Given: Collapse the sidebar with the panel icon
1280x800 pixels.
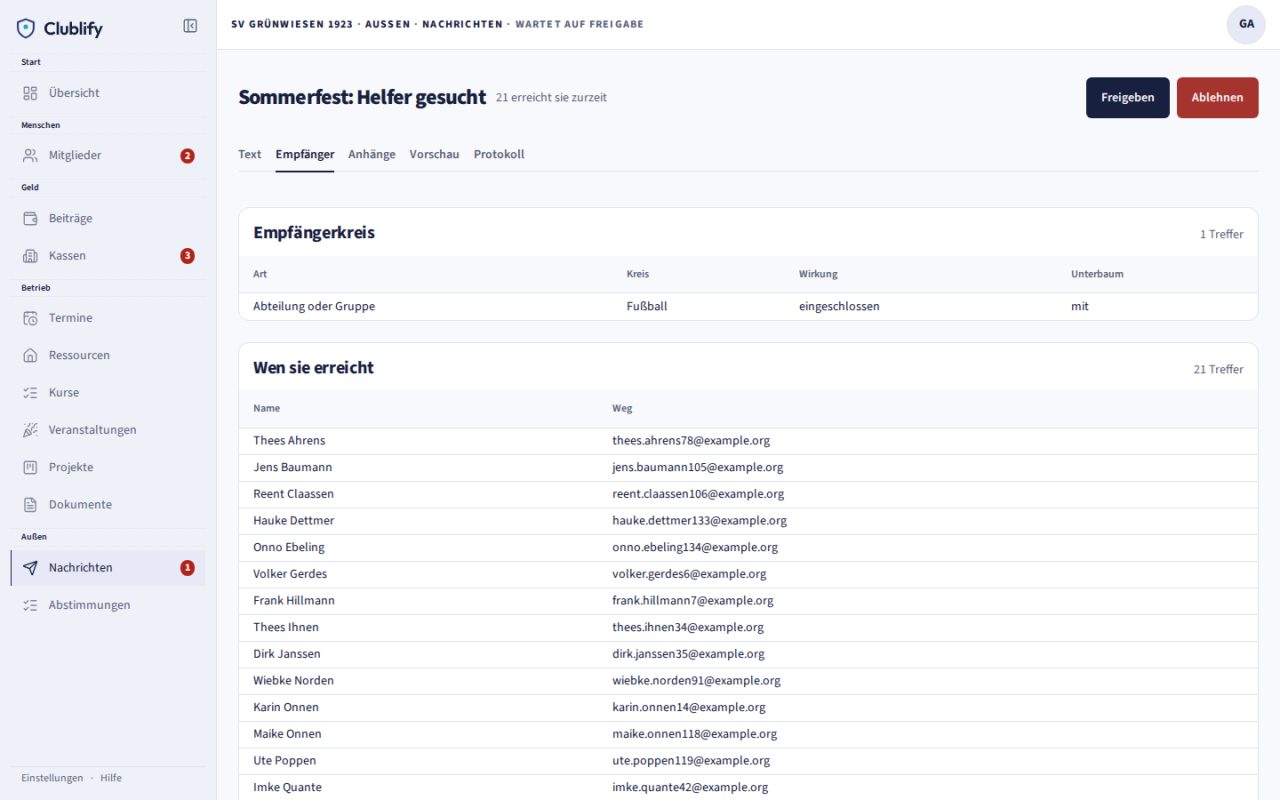Looking at the screenshot, I should coord(190,26).
